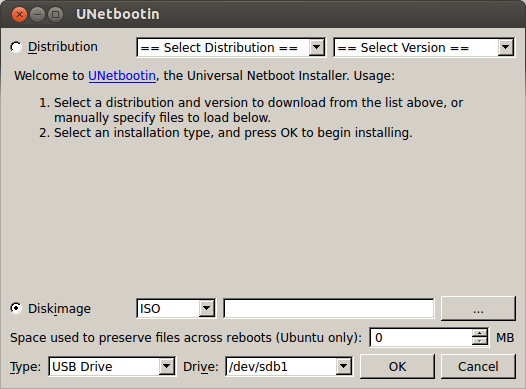The width and height of the screenshot is (526, 389).
Task: Minimize the UNetbootin window
Action: tap(38, 15)
